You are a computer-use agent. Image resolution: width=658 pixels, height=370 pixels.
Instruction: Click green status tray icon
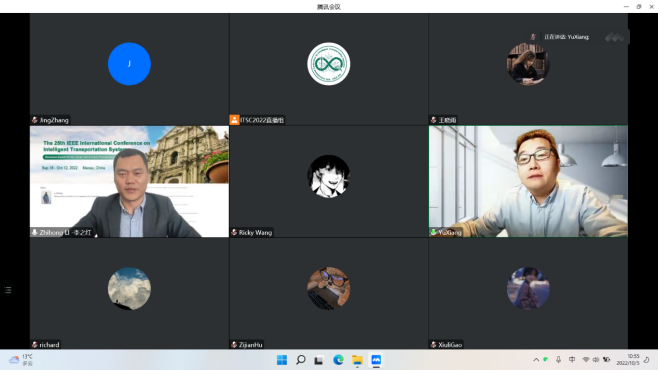pos(546,360)
